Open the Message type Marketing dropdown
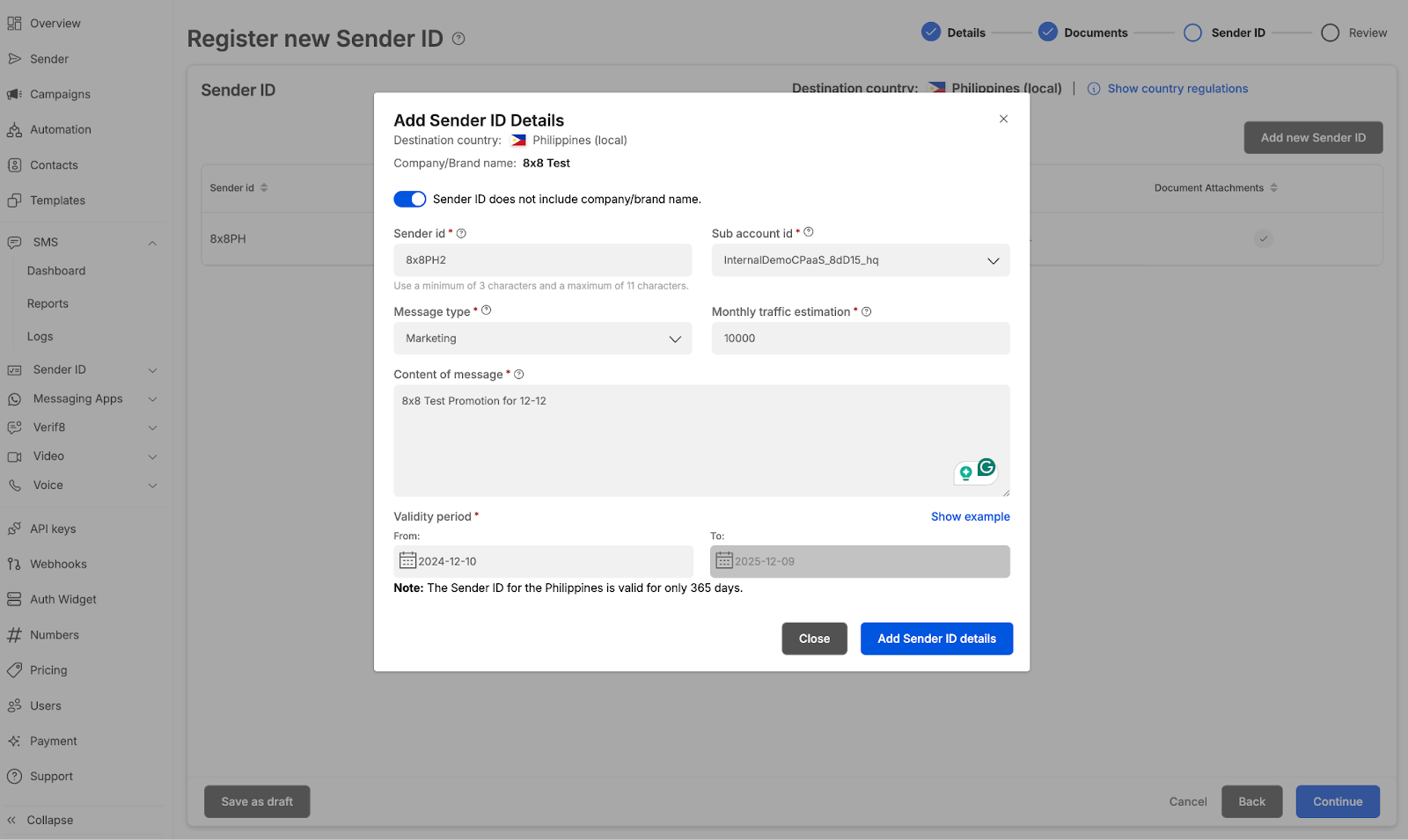Screen dimensions: 1408x840 (x=542, y=339)
